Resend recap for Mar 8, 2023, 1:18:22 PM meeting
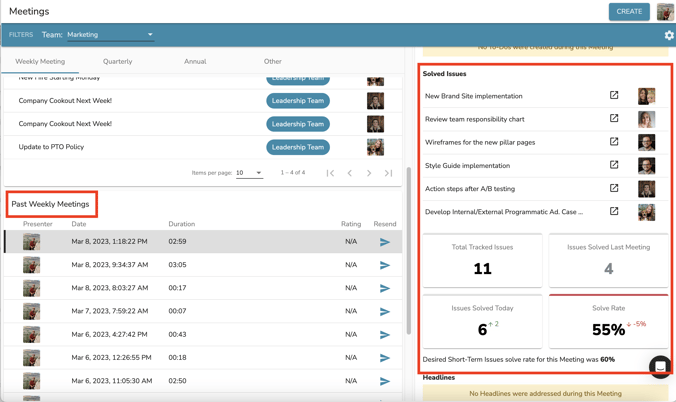 tap(385, 242)
